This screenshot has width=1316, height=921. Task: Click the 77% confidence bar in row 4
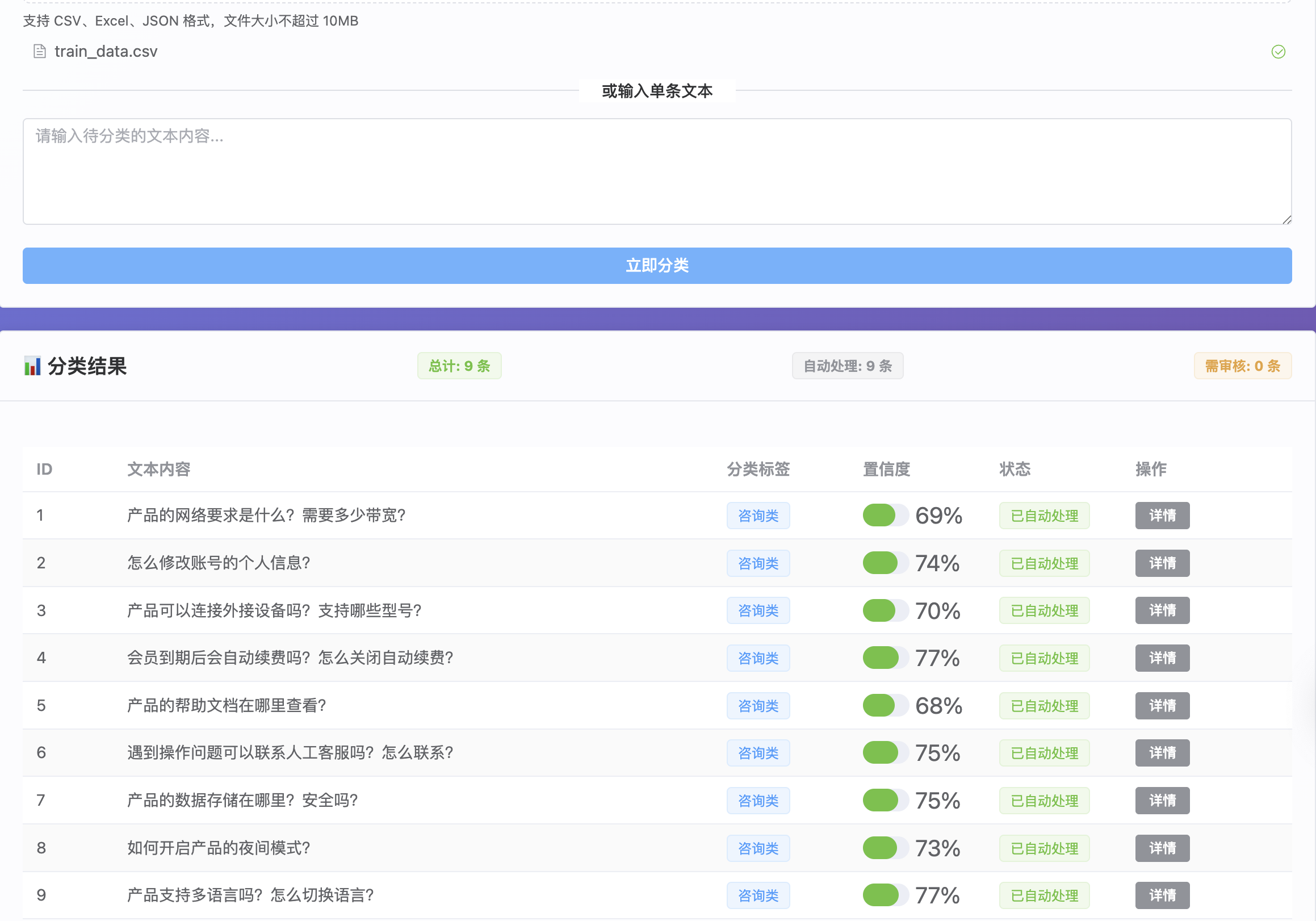885,658
